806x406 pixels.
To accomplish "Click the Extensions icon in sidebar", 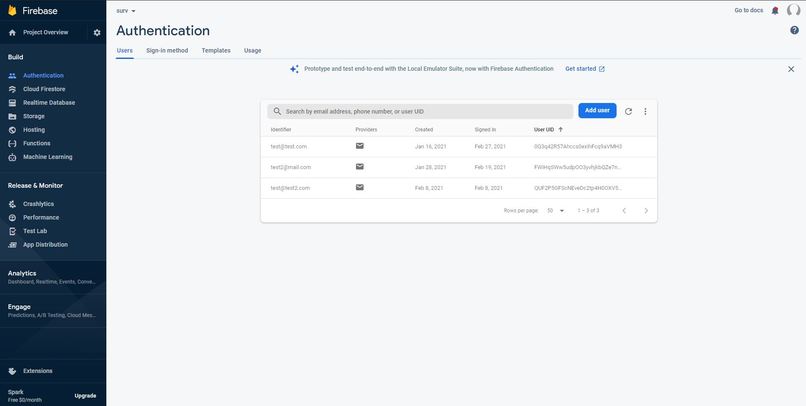I will point(12,371).
